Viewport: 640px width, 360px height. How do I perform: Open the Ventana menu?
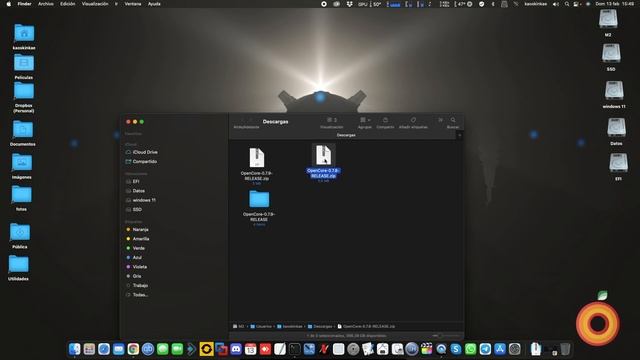[133, 4]
